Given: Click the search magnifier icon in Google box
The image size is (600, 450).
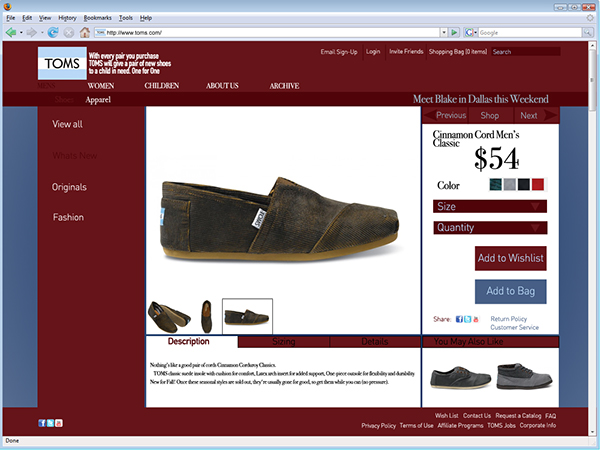Looking at the screenshot, I should click(x=588, y=33).
